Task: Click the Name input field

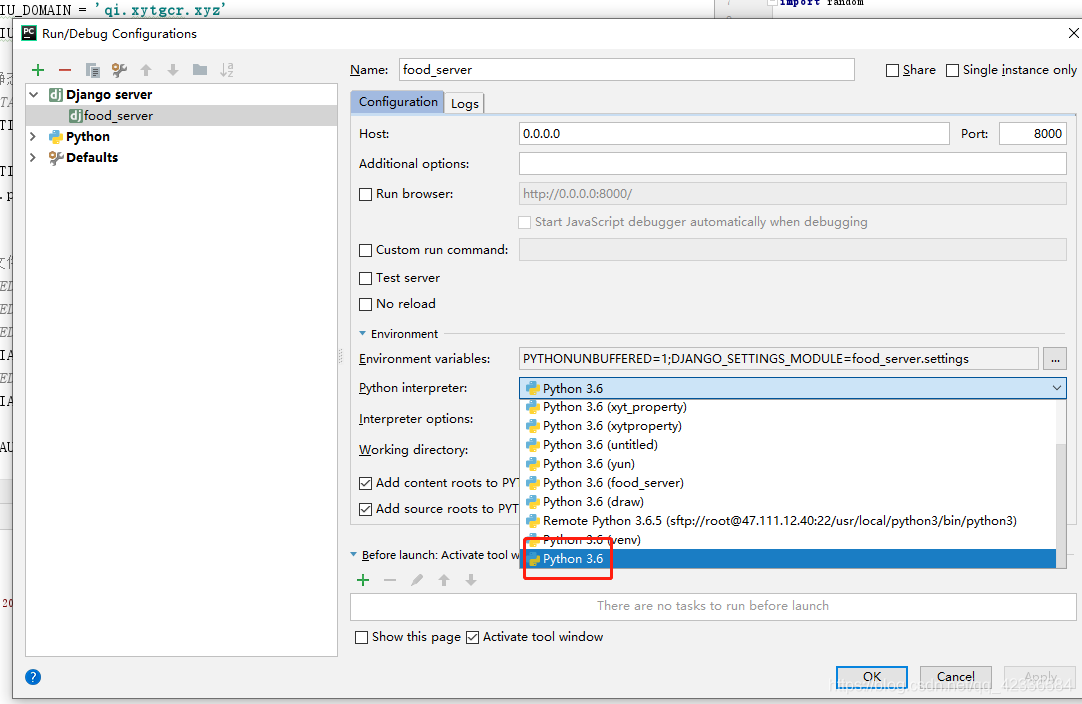Action: 627,70
